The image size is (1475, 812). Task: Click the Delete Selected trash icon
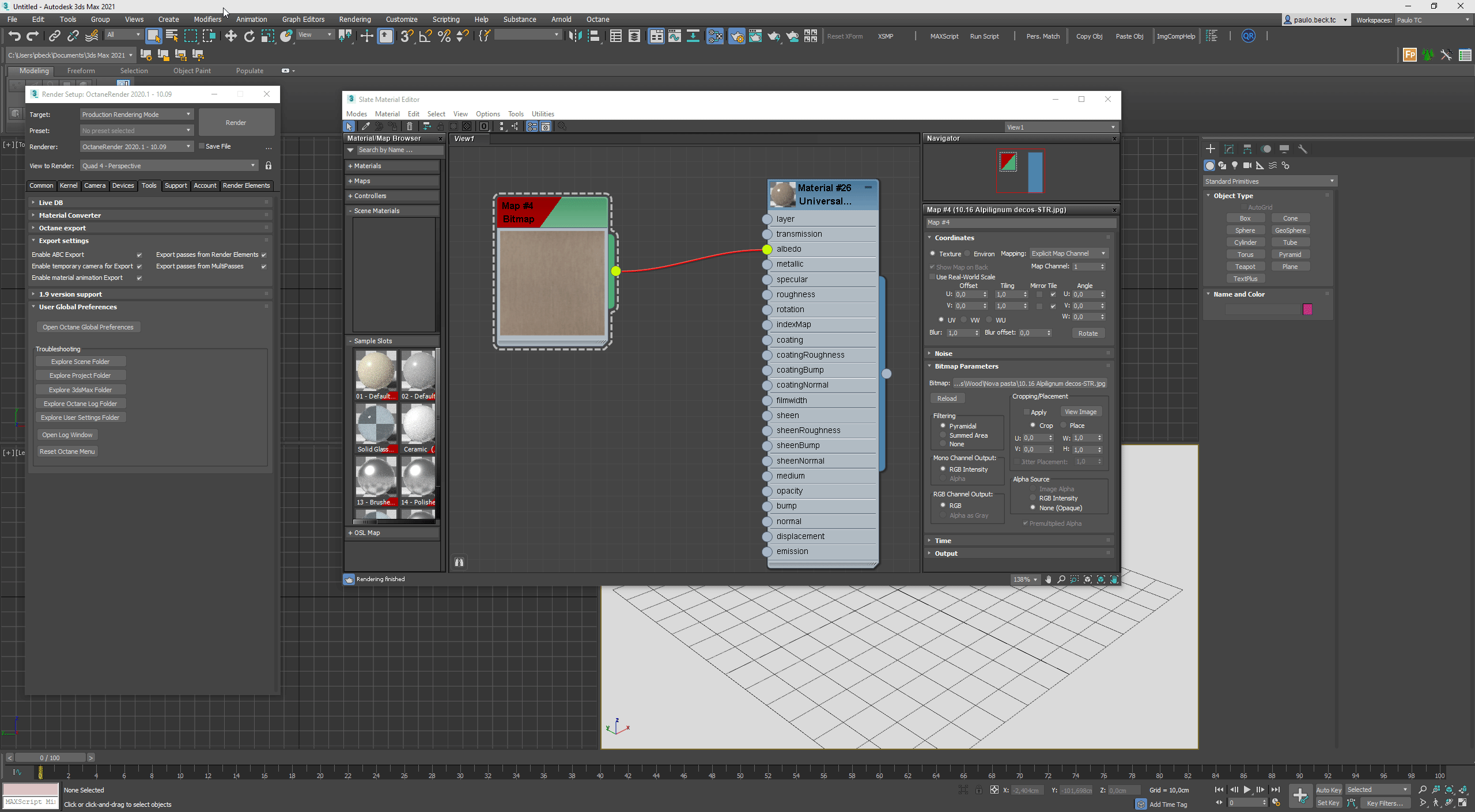click(410, 127)
